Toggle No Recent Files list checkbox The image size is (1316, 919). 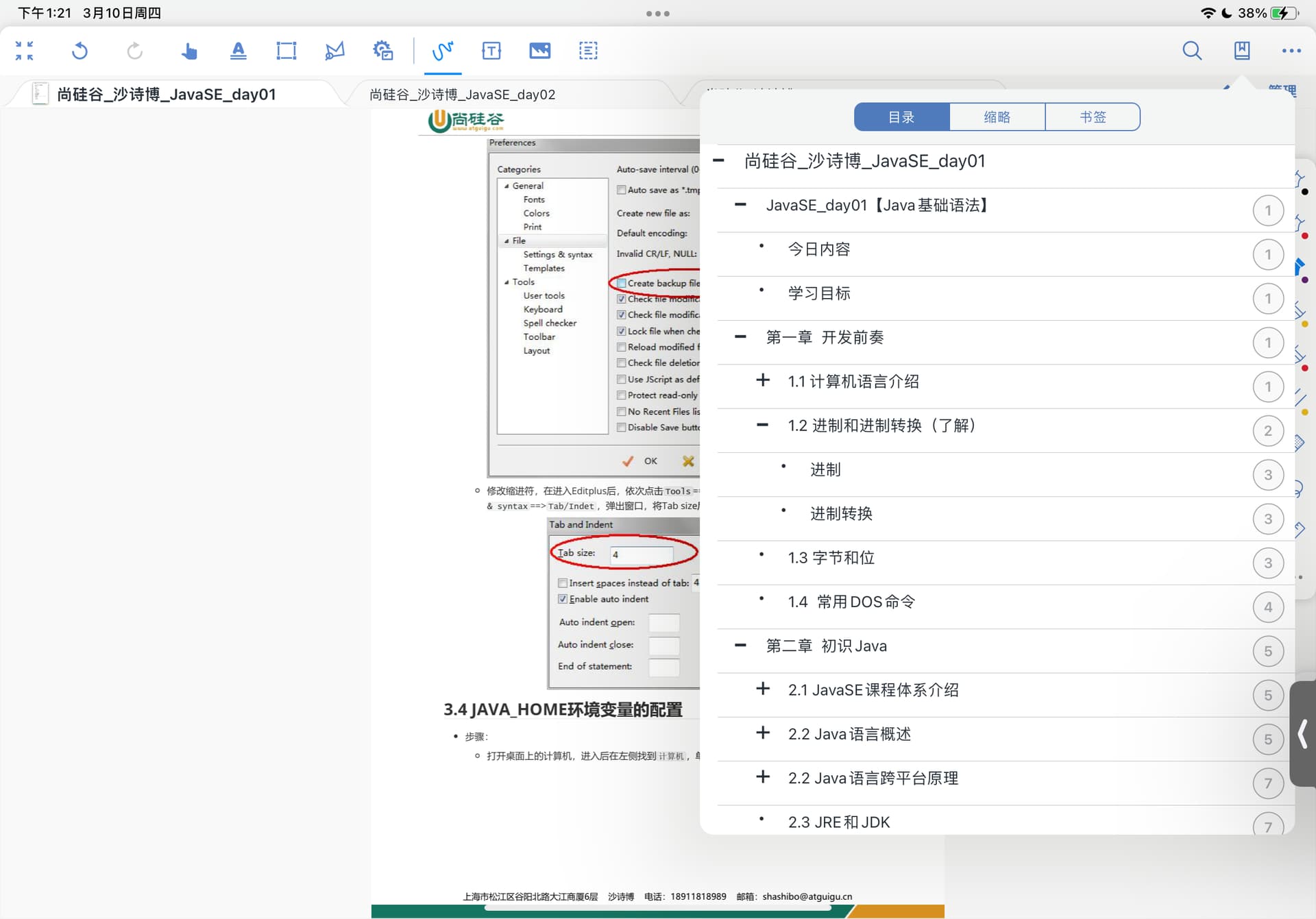621,411
